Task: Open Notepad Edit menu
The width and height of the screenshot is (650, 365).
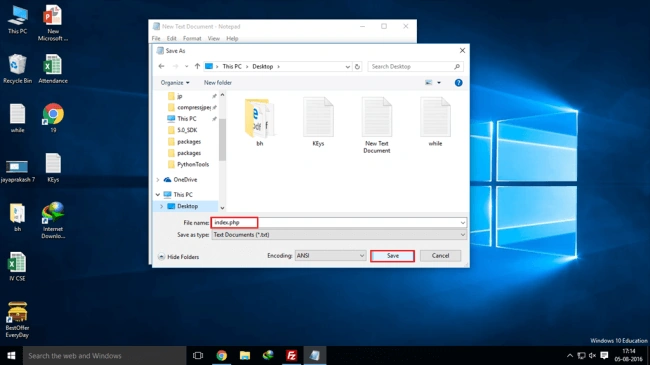Action: [172, 38]
